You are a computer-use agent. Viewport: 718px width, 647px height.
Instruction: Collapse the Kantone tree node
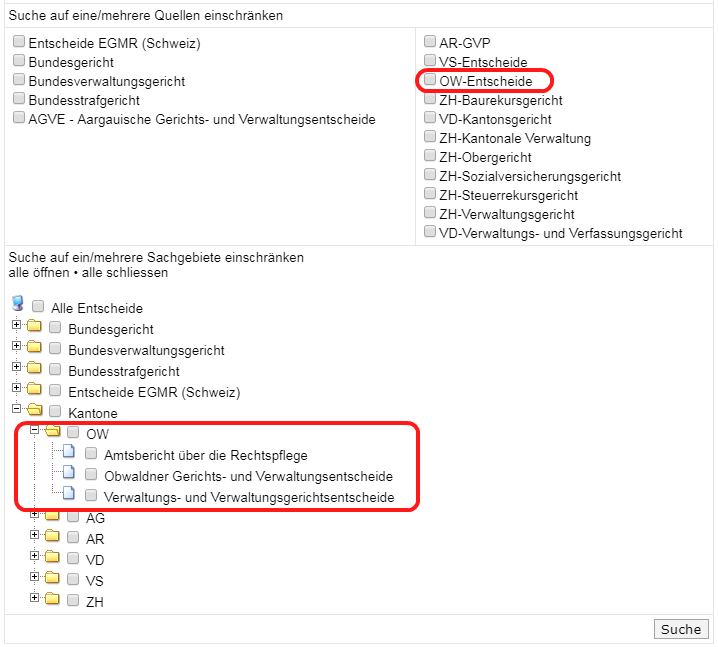pos(16,408)
